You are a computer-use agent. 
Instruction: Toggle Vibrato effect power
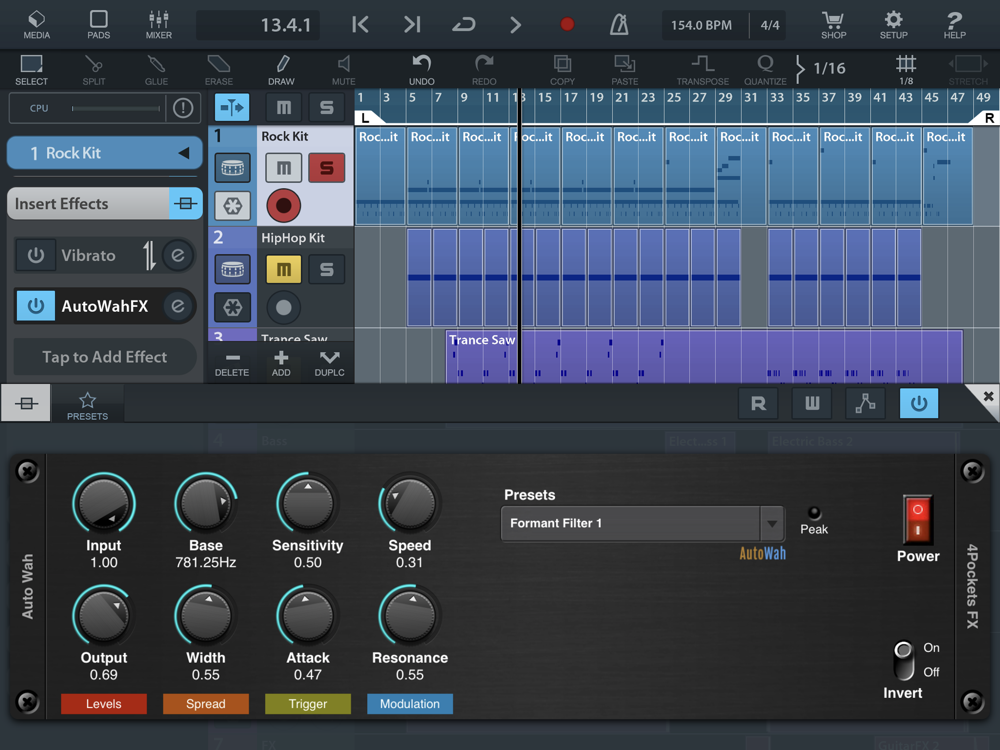pos(36,256)
